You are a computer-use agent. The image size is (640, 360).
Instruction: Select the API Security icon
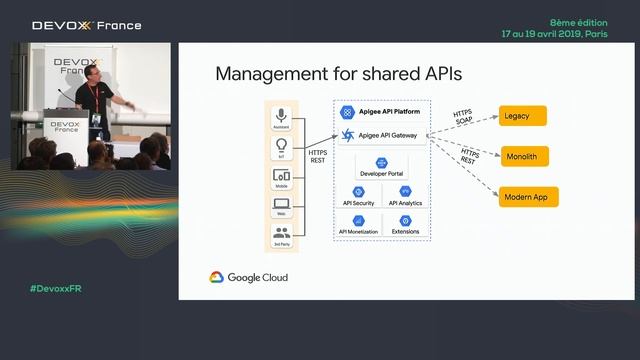click(358, 192)
